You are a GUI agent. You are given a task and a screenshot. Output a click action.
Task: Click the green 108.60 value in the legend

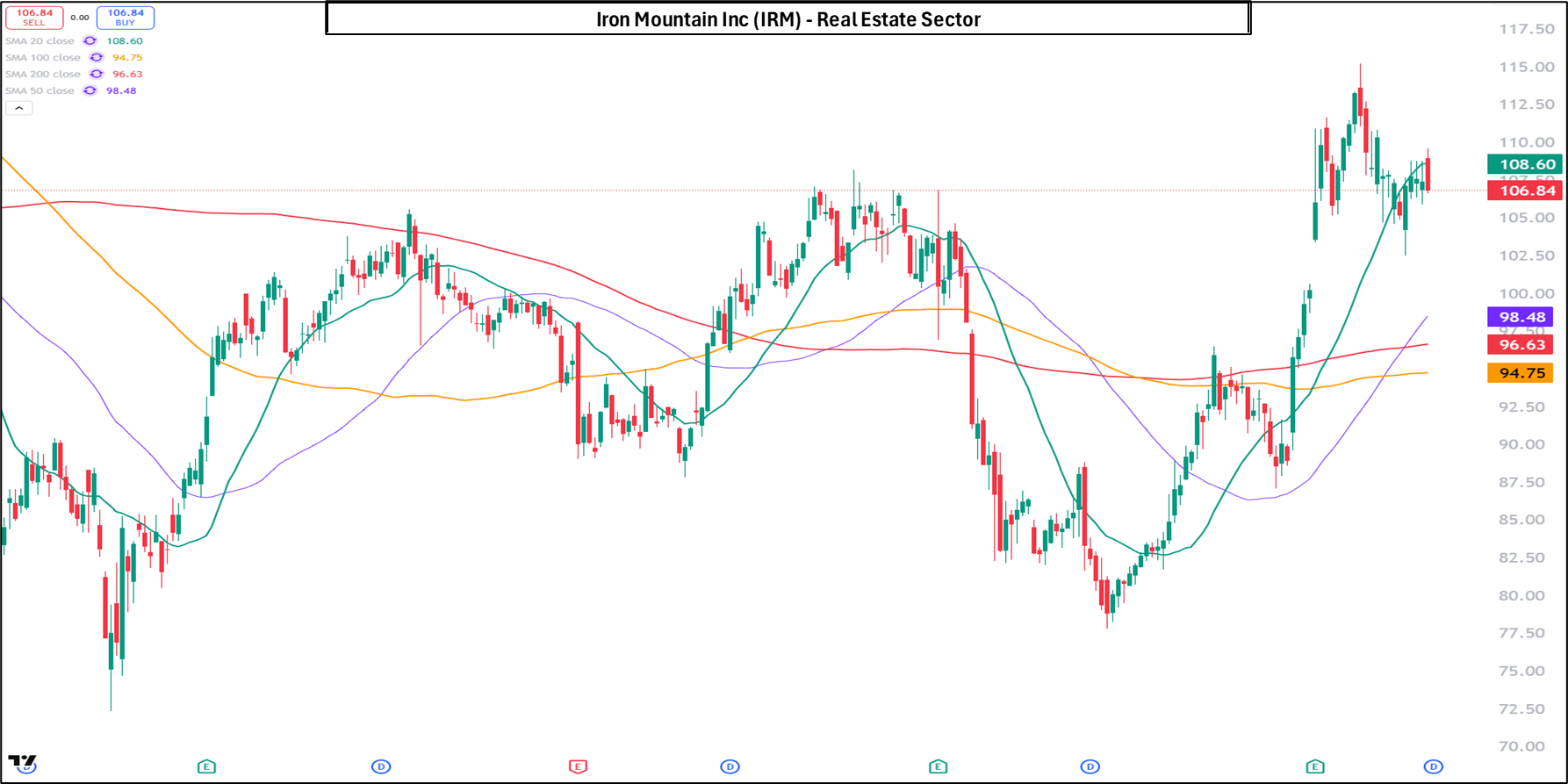pos(125,41)
